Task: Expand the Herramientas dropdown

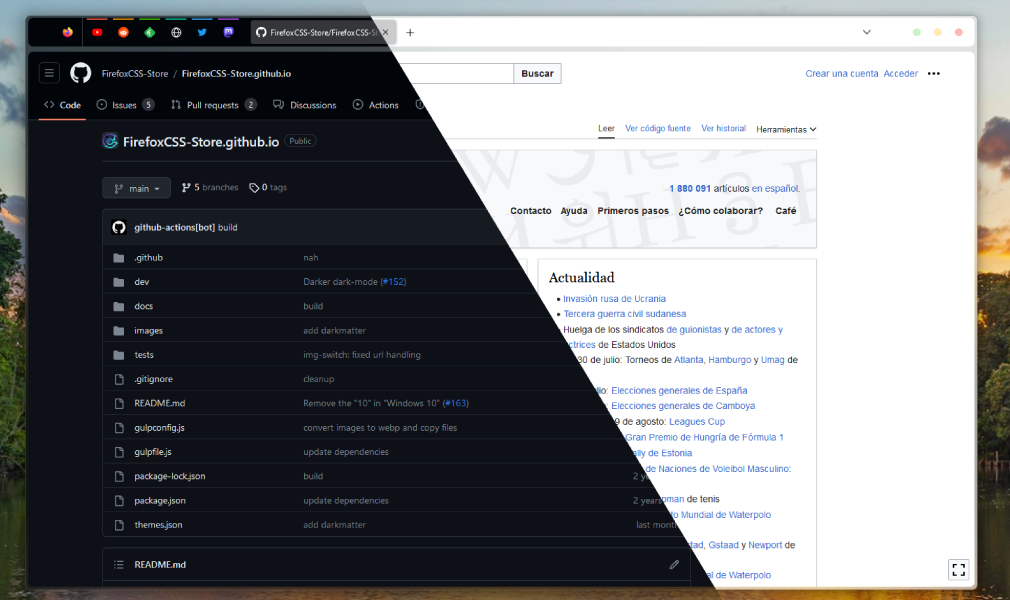Action: click(x=786, y=130)
